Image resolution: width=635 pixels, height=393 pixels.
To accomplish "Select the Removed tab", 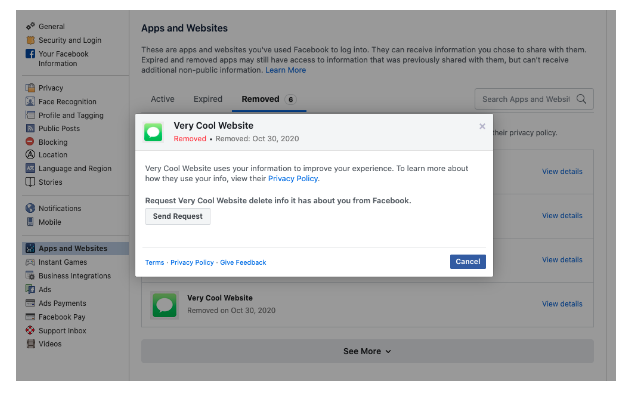I will pos(269,99).
